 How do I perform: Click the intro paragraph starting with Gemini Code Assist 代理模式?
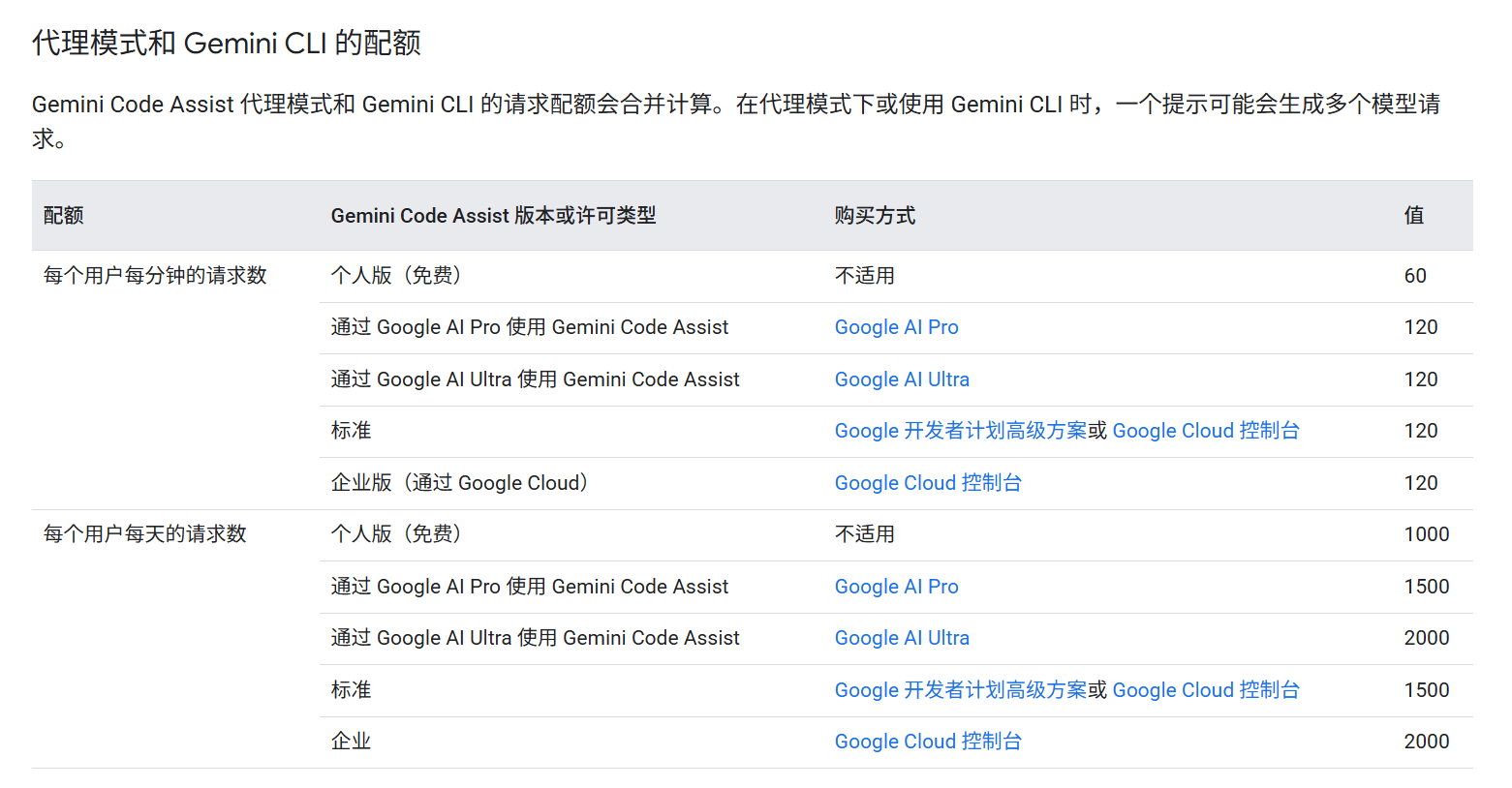[x=736, y=121]
